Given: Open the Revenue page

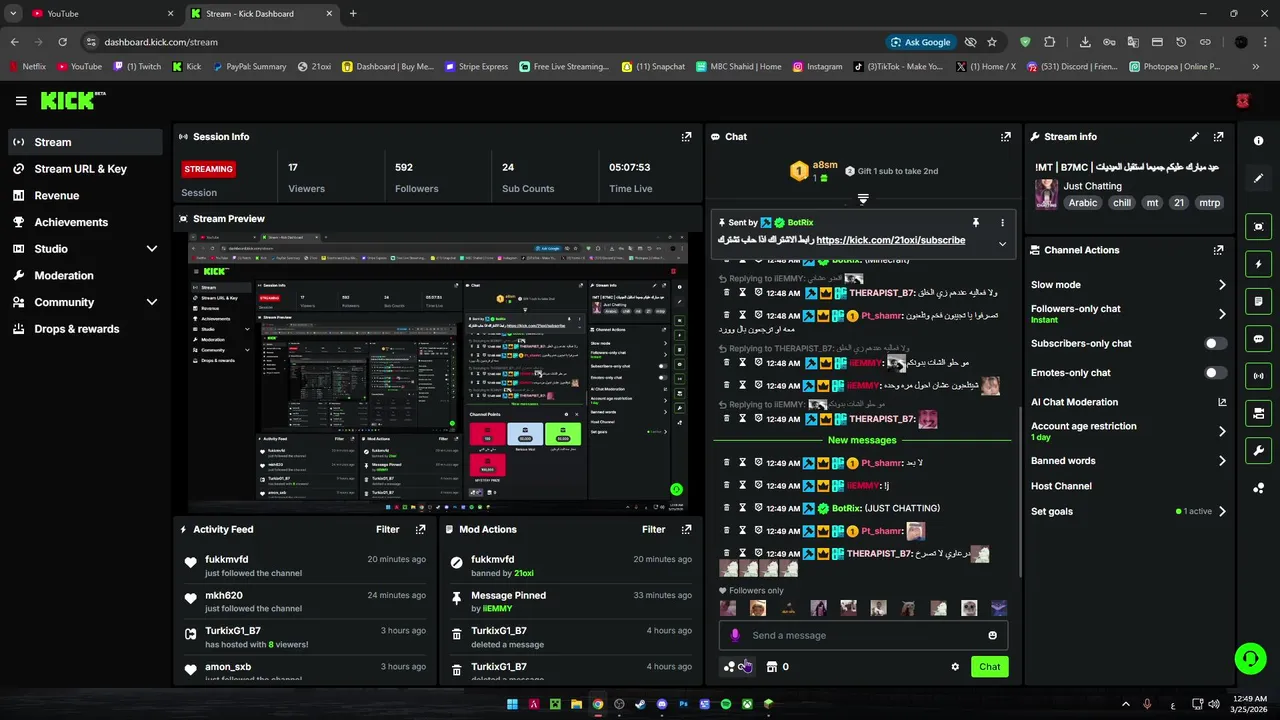Looking at the screenshot, I should point(85,196).
